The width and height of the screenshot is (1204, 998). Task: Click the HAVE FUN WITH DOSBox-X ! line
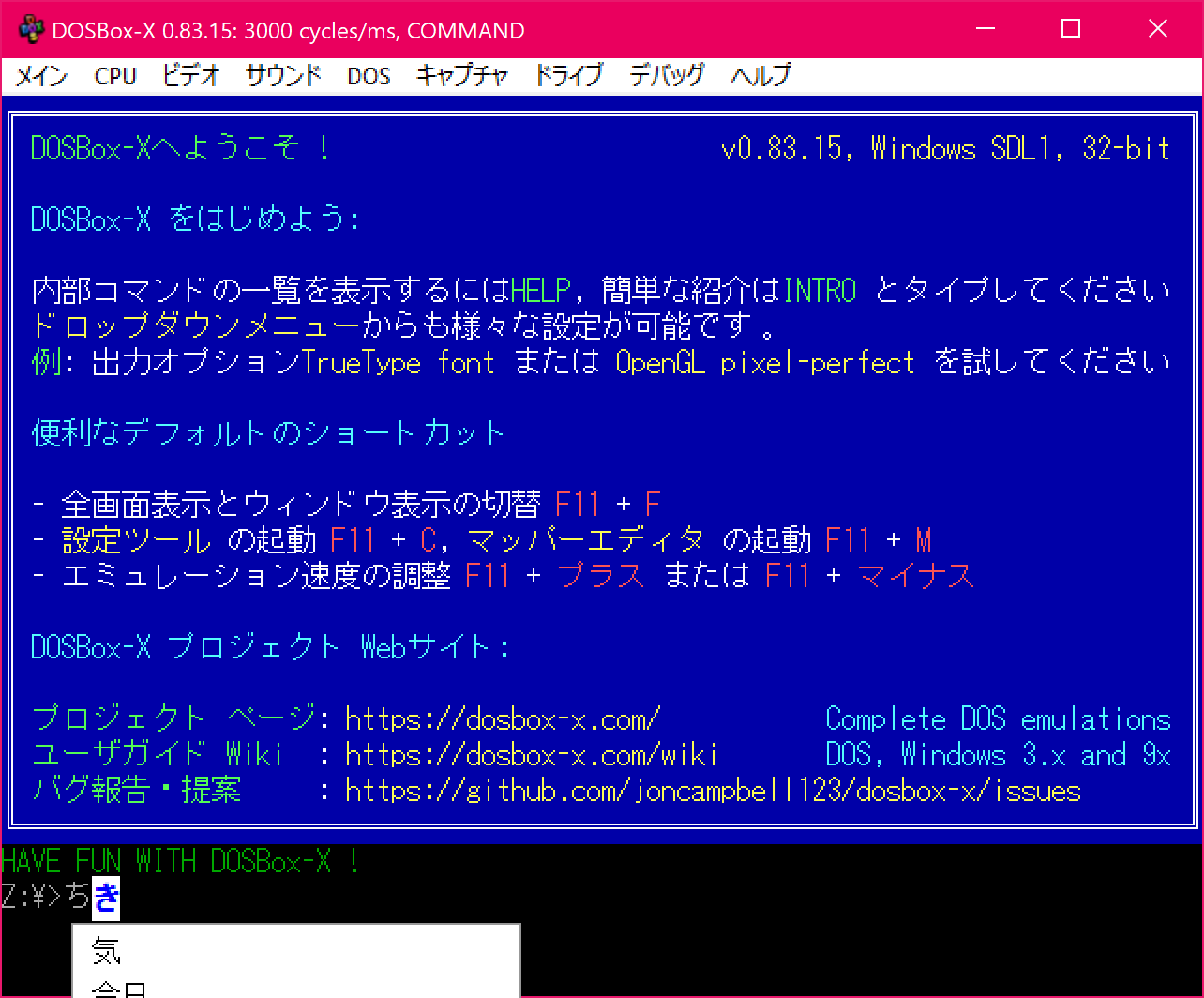[x=181, y=861]
